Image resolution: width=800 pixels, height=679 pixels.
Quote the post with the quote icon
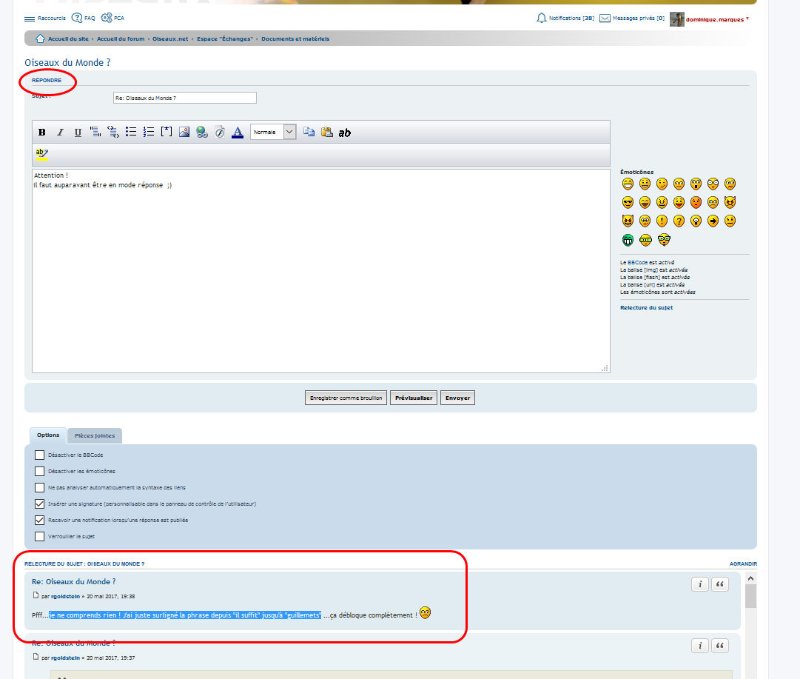(719, 585)
